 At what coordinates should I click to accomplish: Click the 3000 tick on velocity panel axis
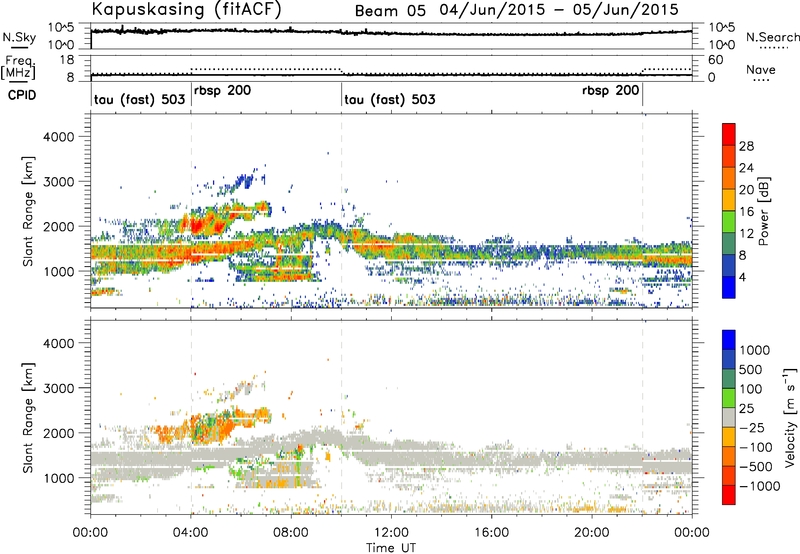click(59, 388)
